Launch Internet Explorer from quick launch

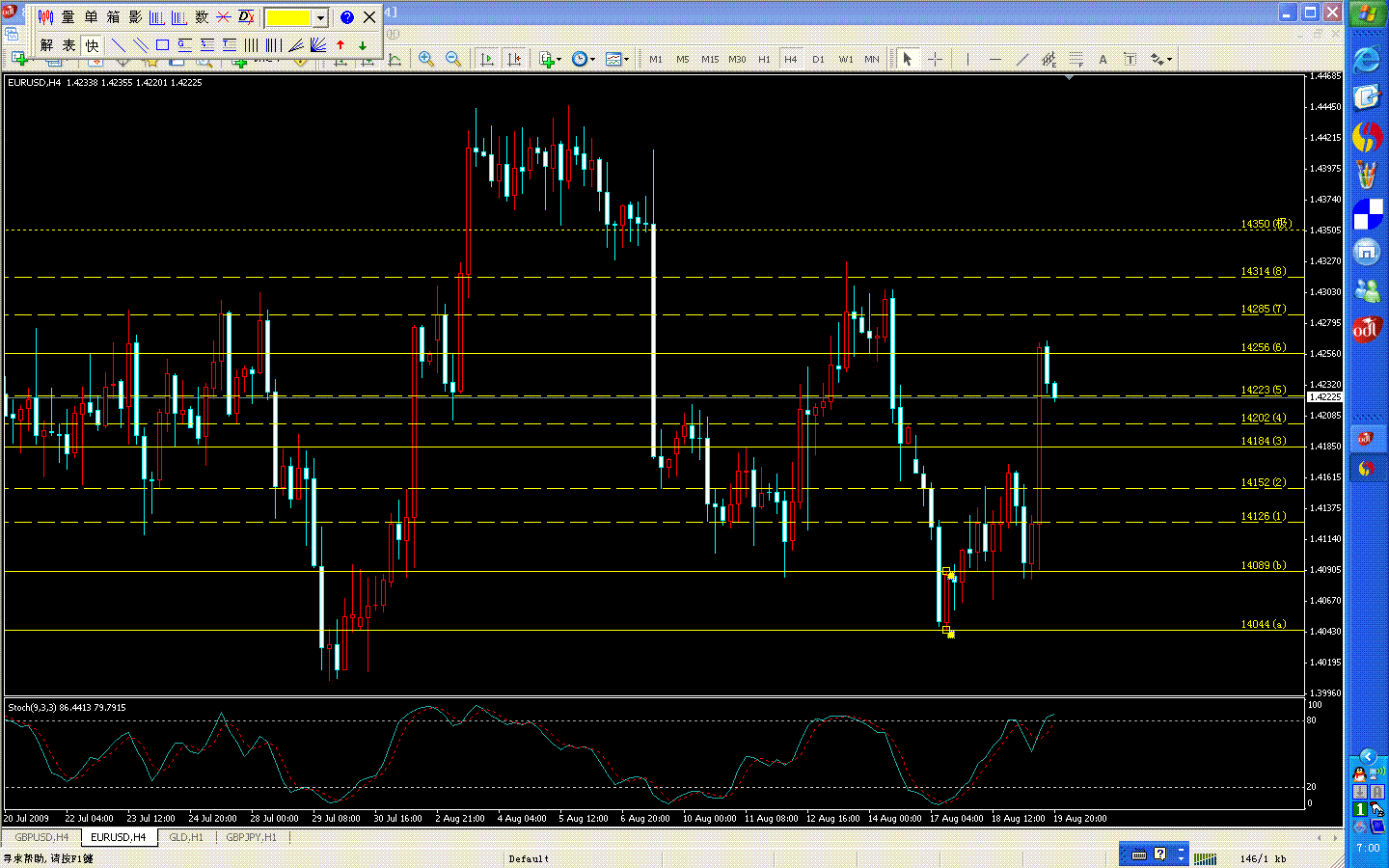tap(1367, 60)
